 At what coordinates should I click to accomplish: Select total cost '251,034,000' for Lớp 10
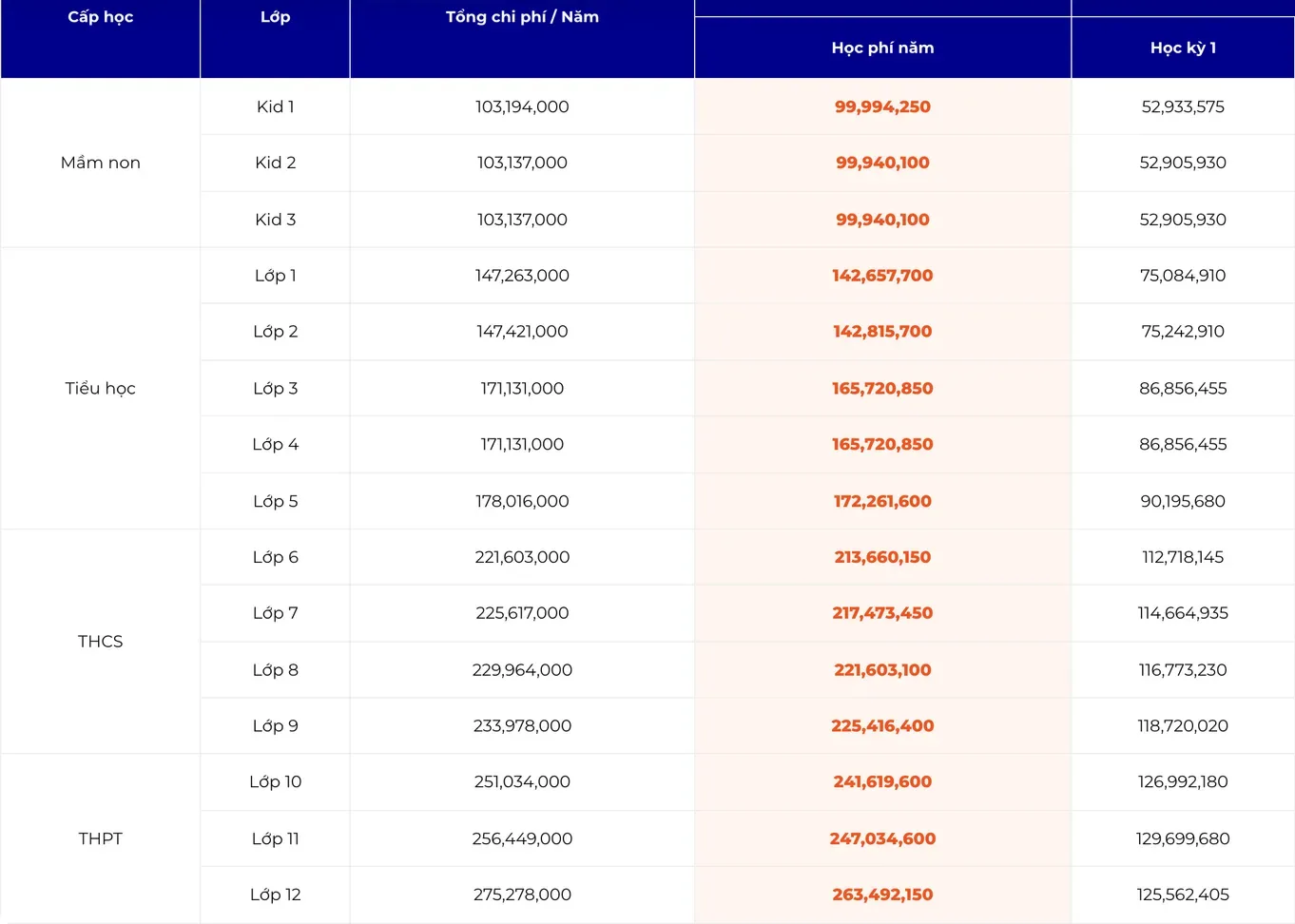point(522,781)
